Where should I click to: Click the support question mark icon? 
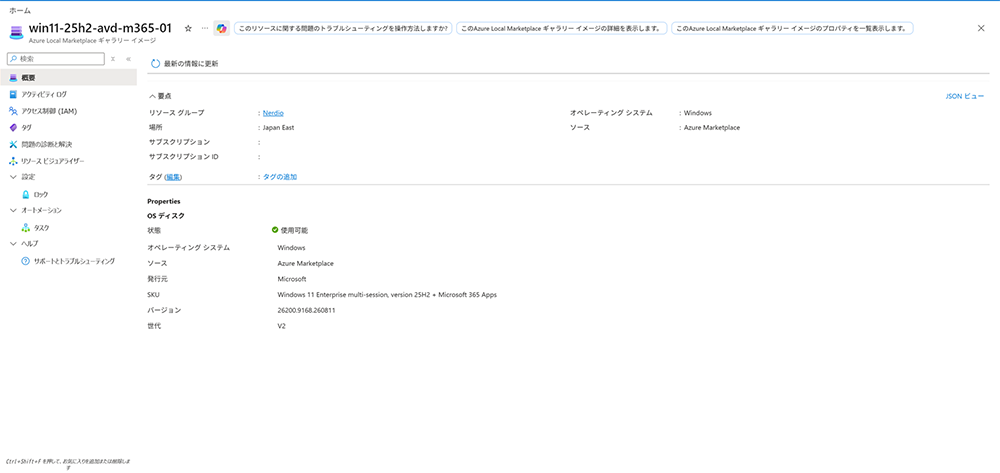coord(26,261)
